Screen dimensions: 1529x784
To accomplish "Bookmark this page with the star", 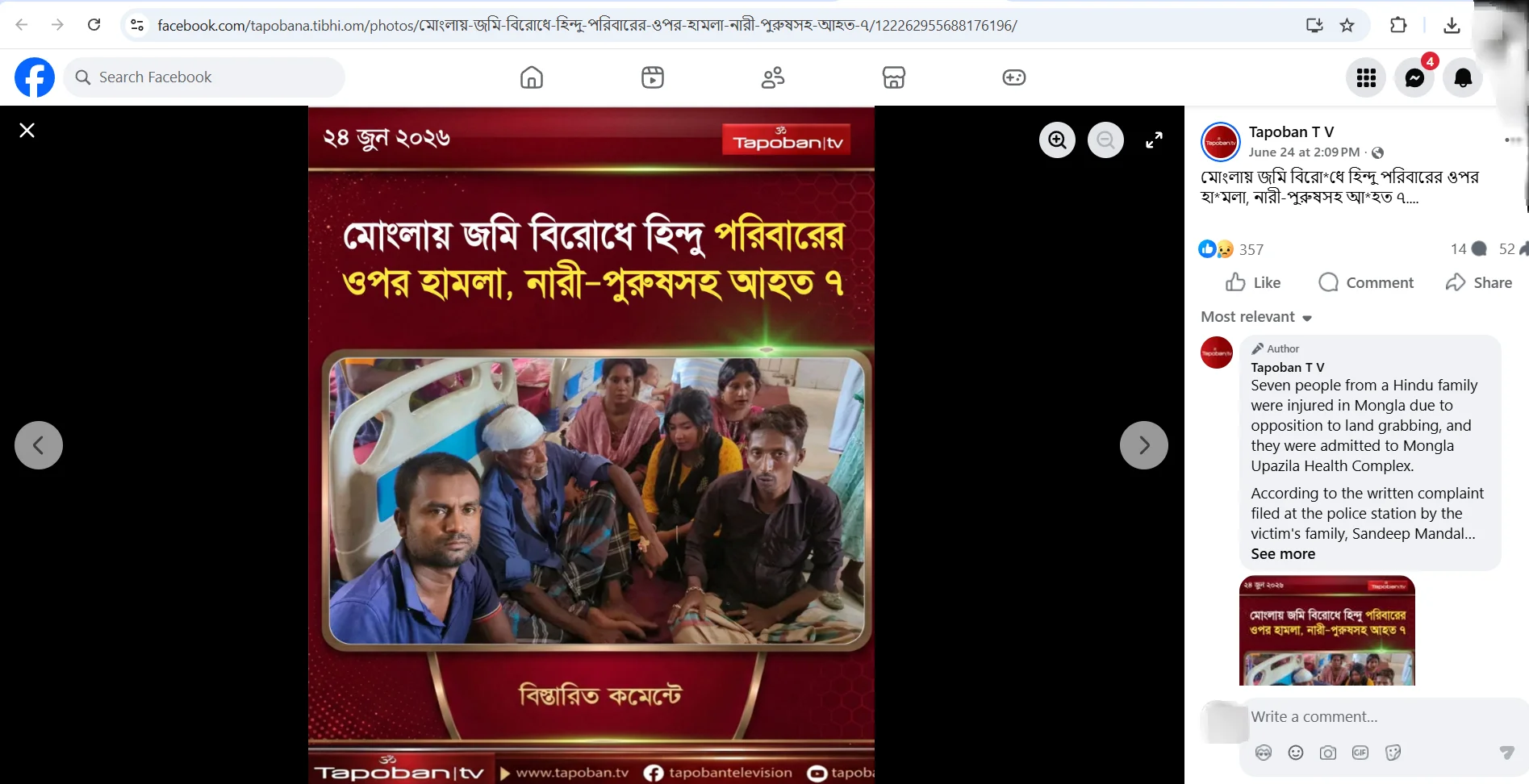I will tap(1347, 25).
